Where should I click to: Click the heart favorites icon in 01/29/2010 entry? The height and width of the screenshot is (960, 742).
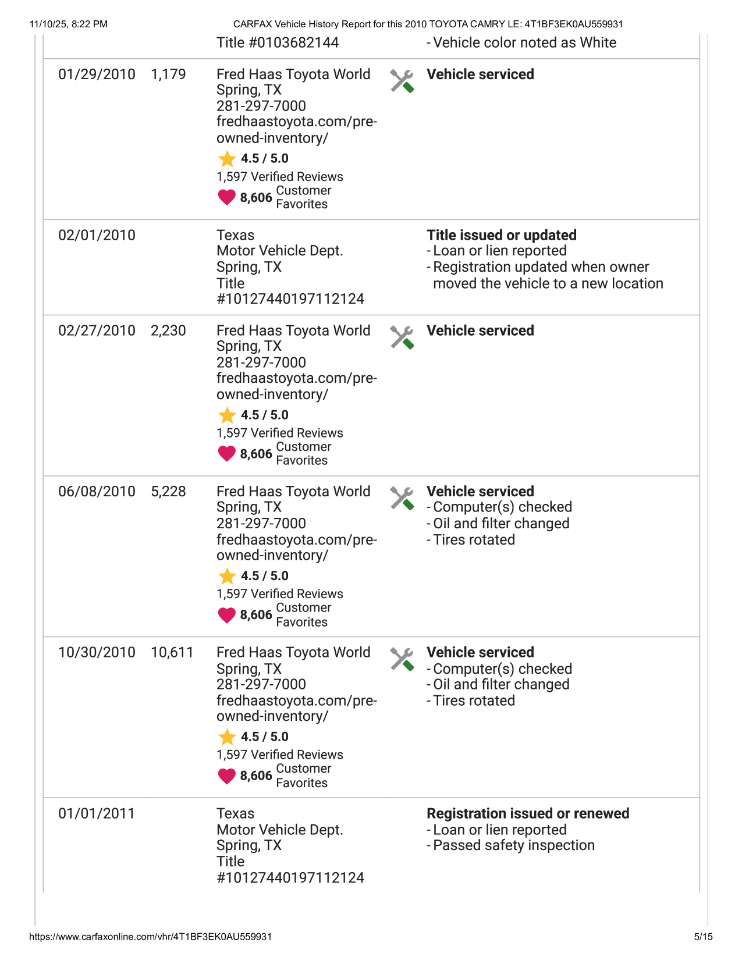[227, 198]
